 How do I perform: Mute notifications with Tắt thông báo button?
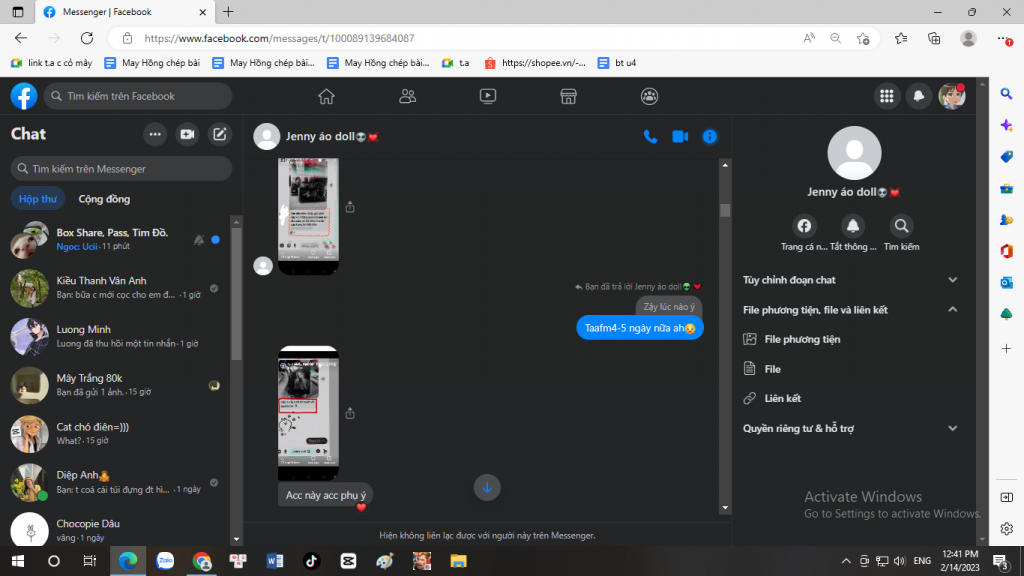tap(853, 226)
